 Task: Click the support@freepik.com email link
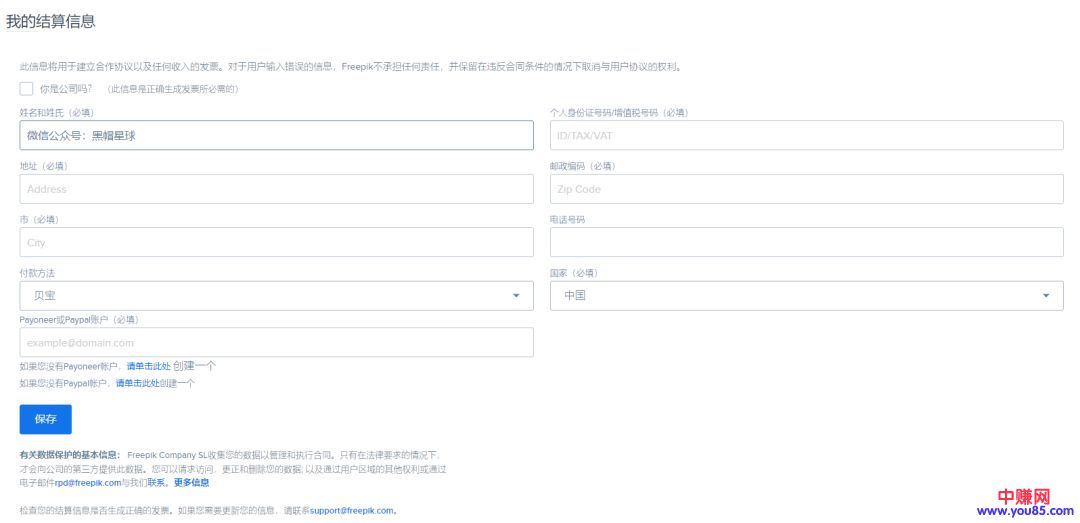352,511
